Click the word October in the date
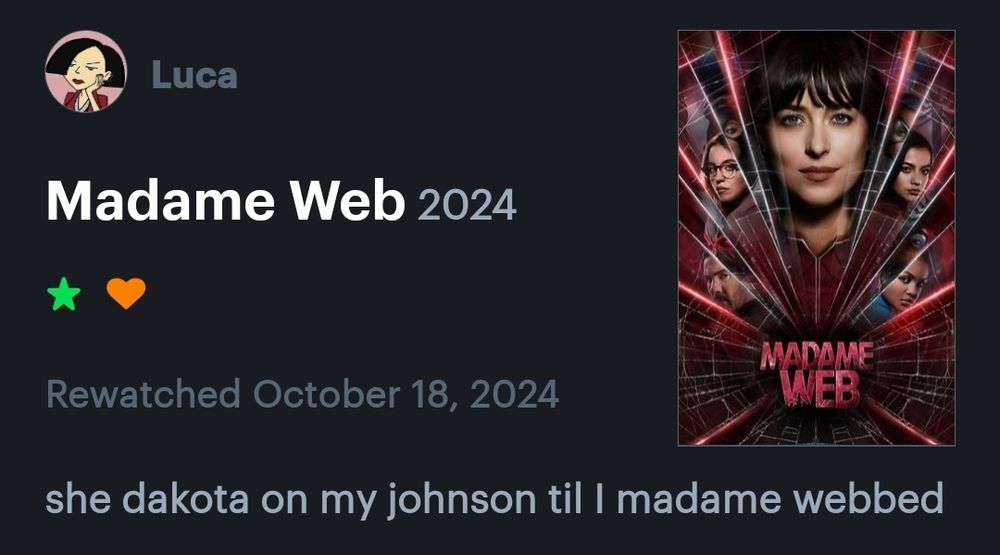1000x555 pixels. coord(327,394)
